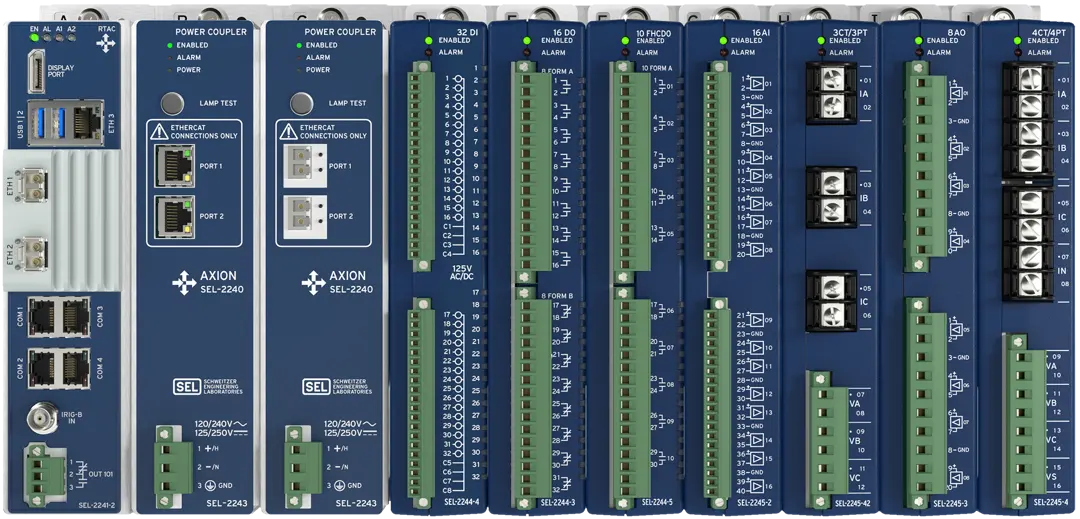
Task: Click warning triangle on fiber power coupler
Action: 288,131
